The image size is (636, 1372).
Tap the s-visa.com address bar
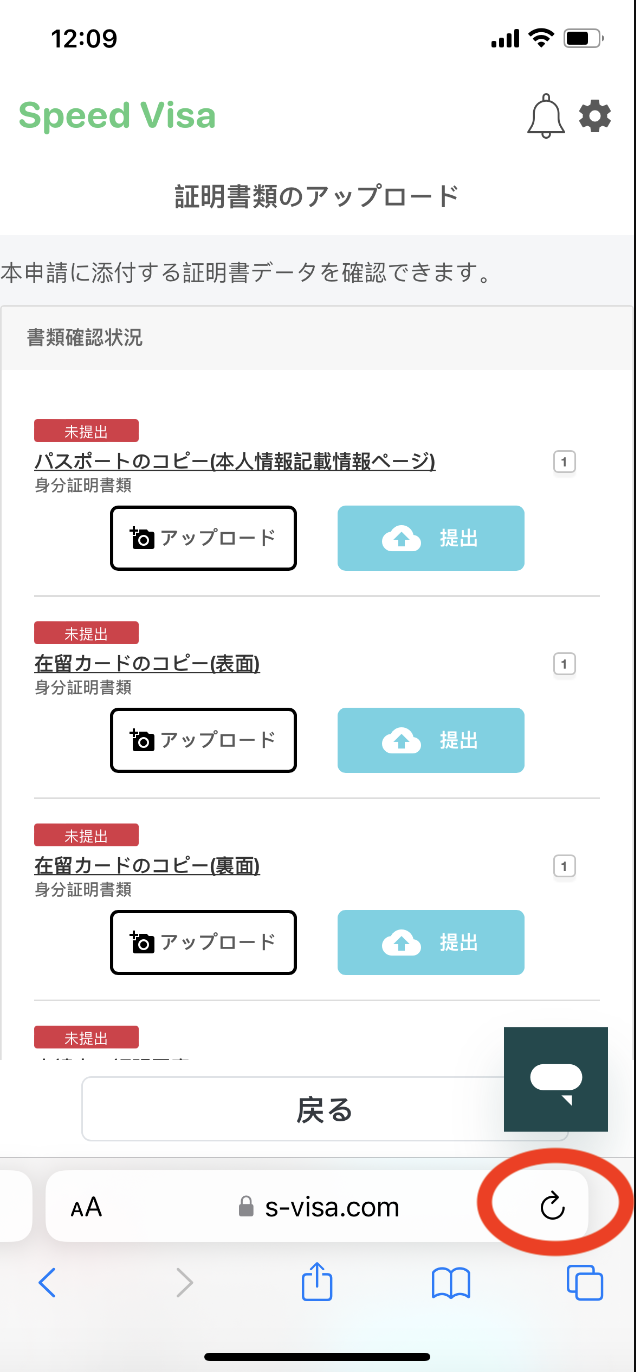pyautogui.click(x=317, y=1206)
